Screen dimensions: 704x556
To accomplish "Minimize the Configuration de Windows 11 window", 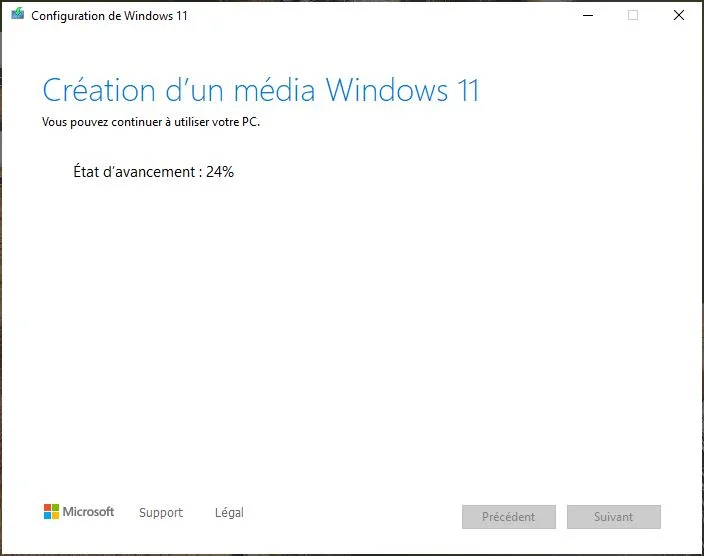I will 588,15.
